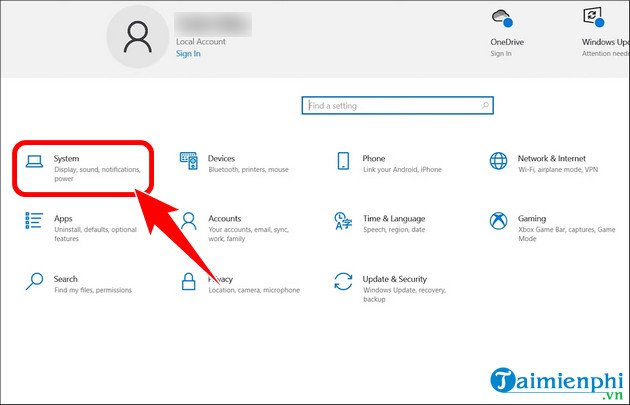Screen dimensions: 630x405
Task: Click the magnifier icon in search box
Action: (x=485, y=105)
